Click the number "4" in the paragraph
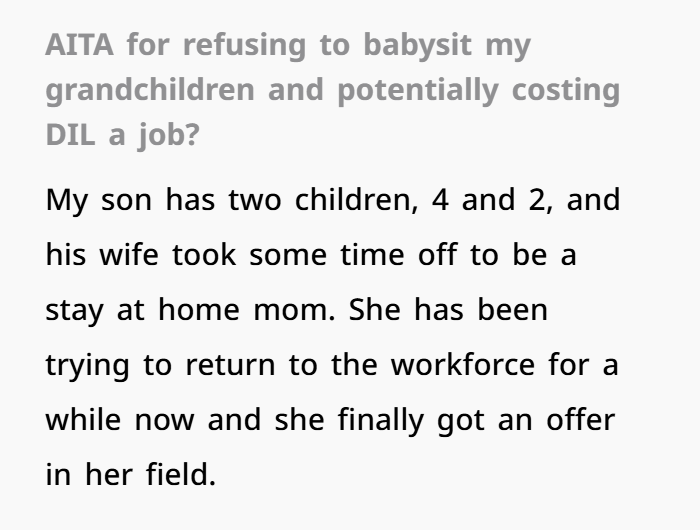This screenshot has width=700, height=530. pyautogui.click(x=440, y=200)
